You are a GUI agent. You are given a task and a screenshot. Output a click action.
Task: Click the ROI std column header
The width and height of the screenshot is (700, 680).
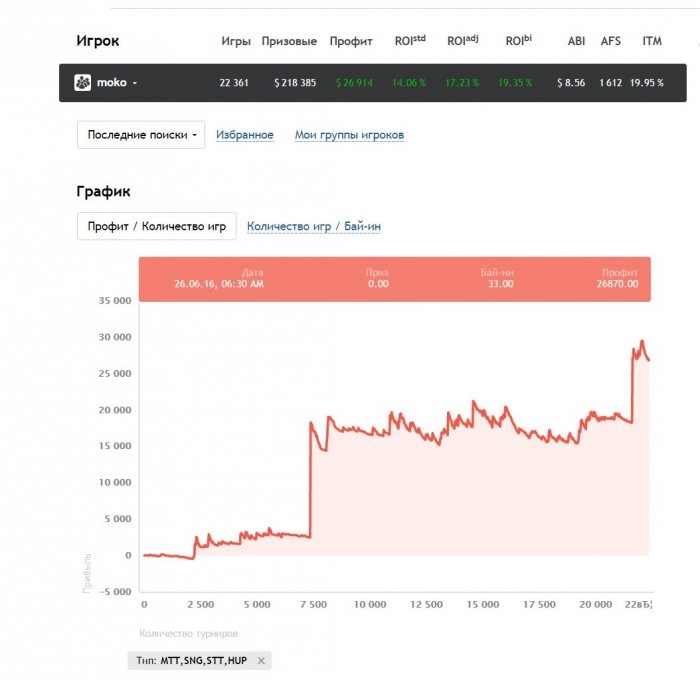pos(410,41)
